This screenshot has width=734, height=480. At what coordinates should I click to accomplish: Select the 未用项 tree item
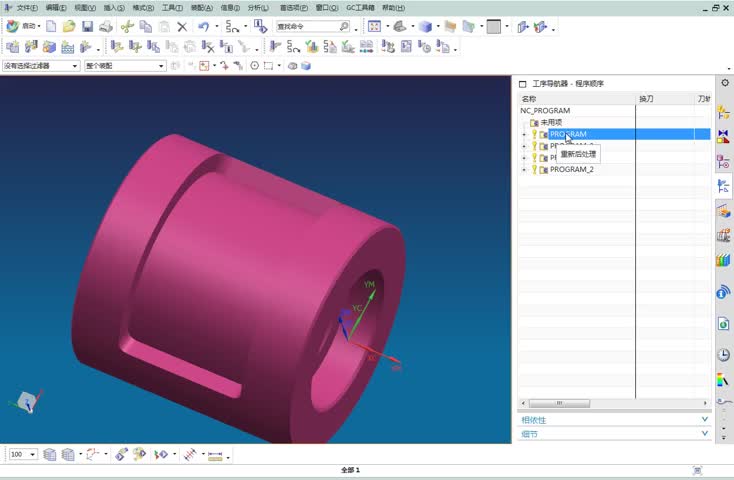551,122
